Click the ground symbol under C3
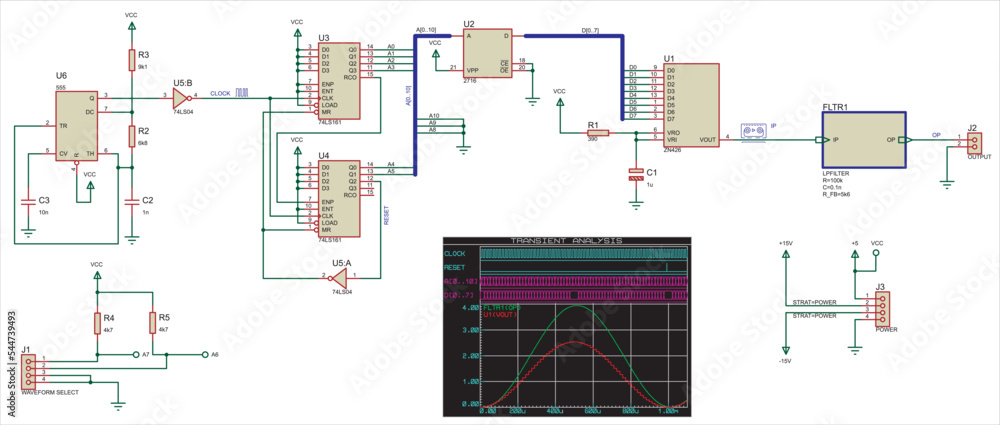The height and width of the screenshot is (425, 1000). coord(27,232)
